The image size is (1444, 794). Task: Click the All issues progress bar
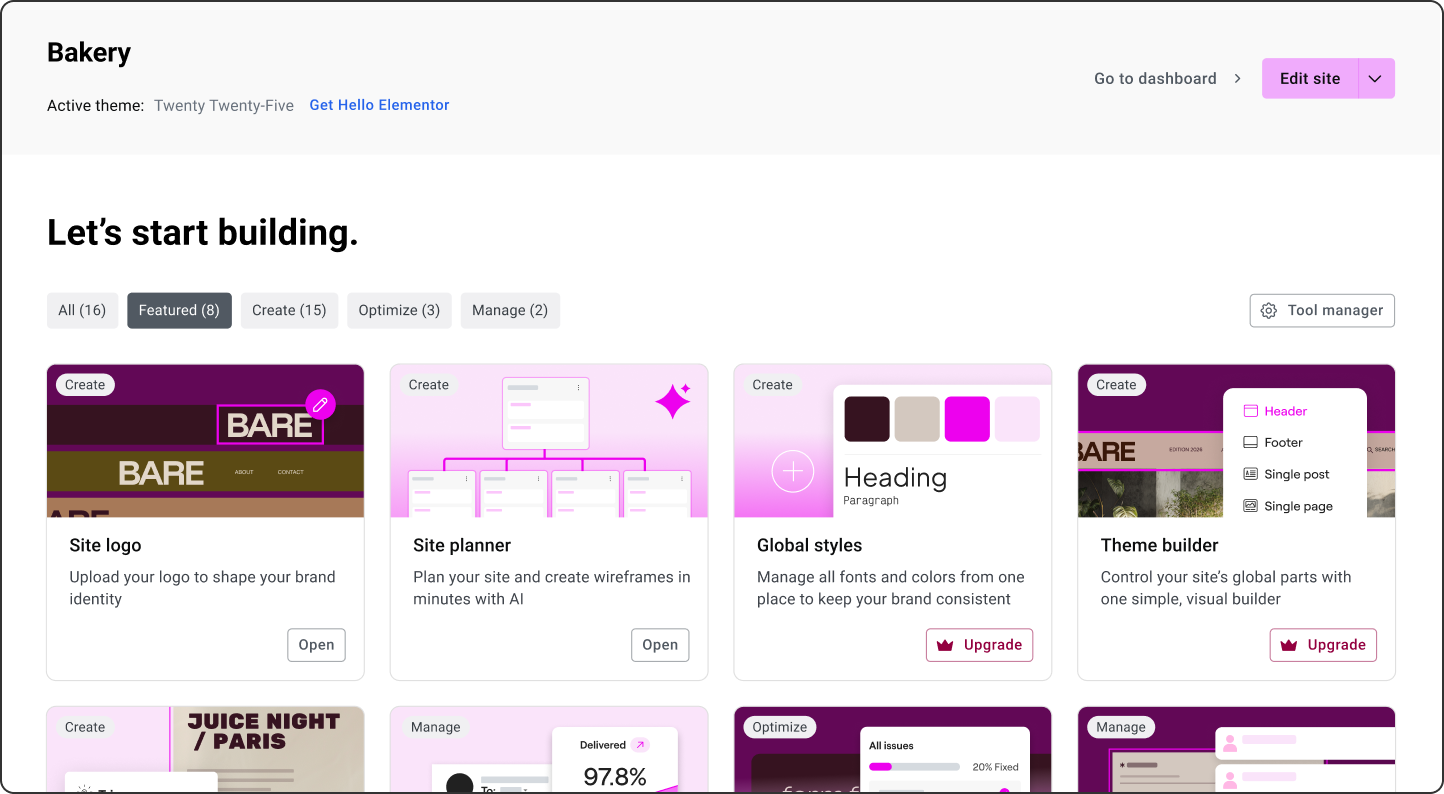point(914,767)
